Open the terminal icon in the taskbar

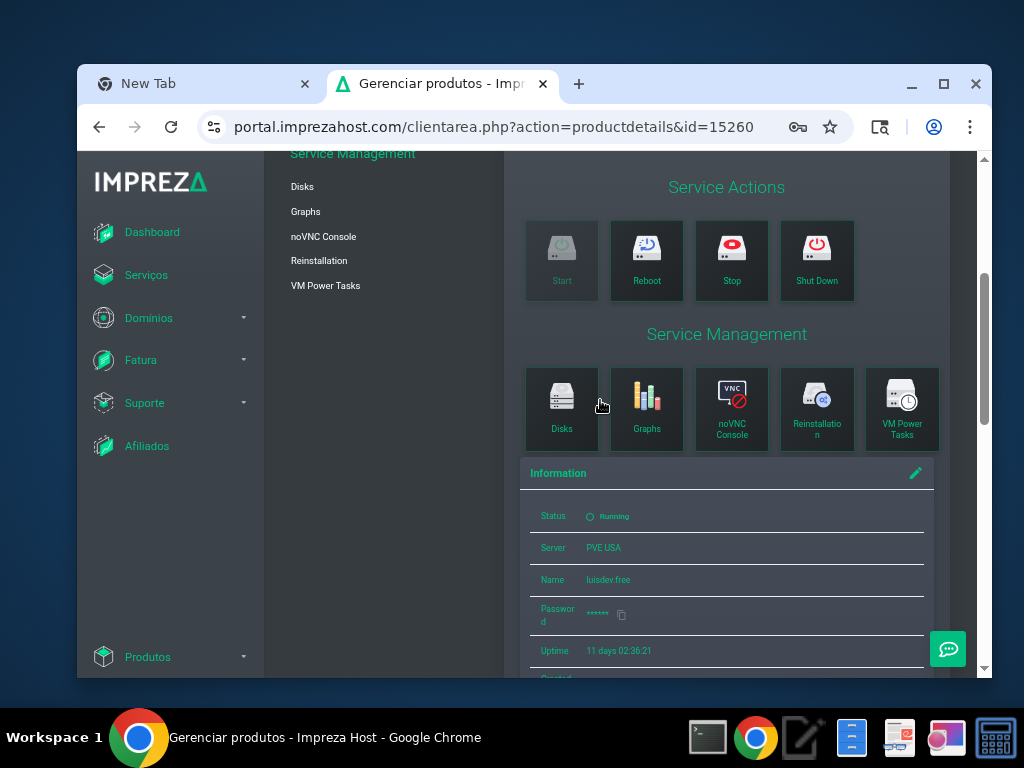(x=708, y=738)
